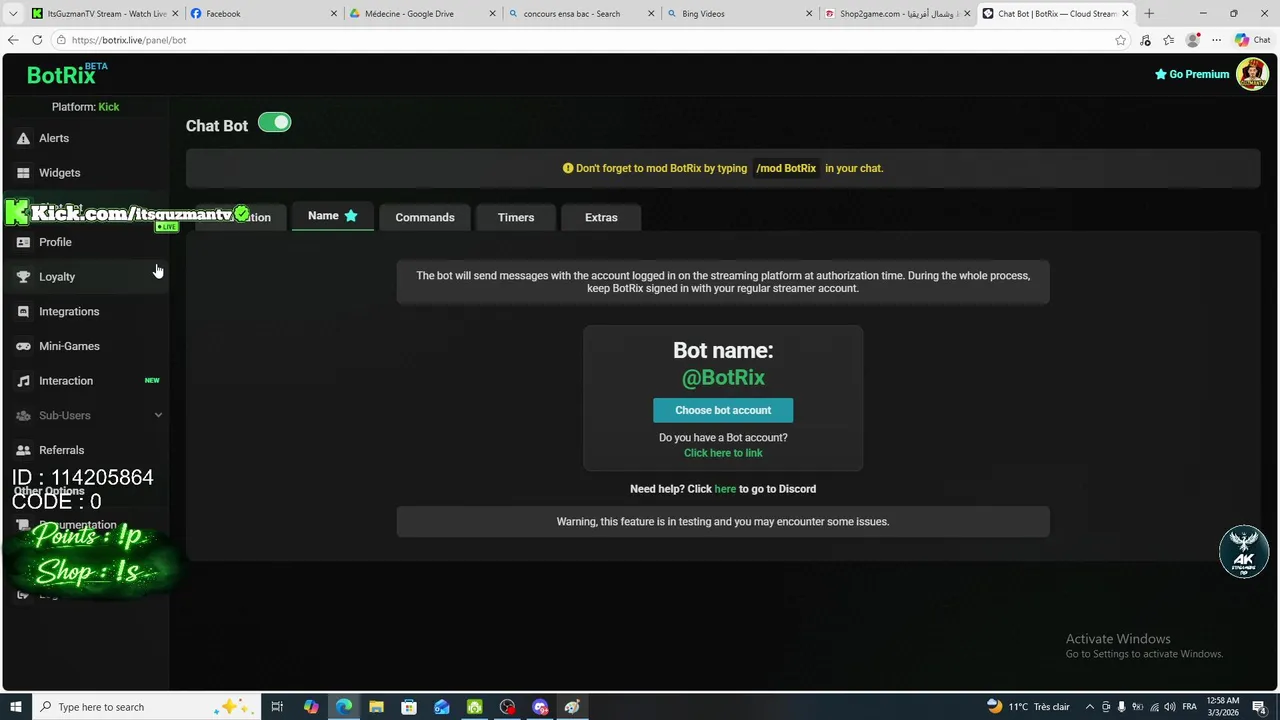Open the Integrations sidebar item
1280x720 pixels.
pyautogui.click(x=85, y=311)
